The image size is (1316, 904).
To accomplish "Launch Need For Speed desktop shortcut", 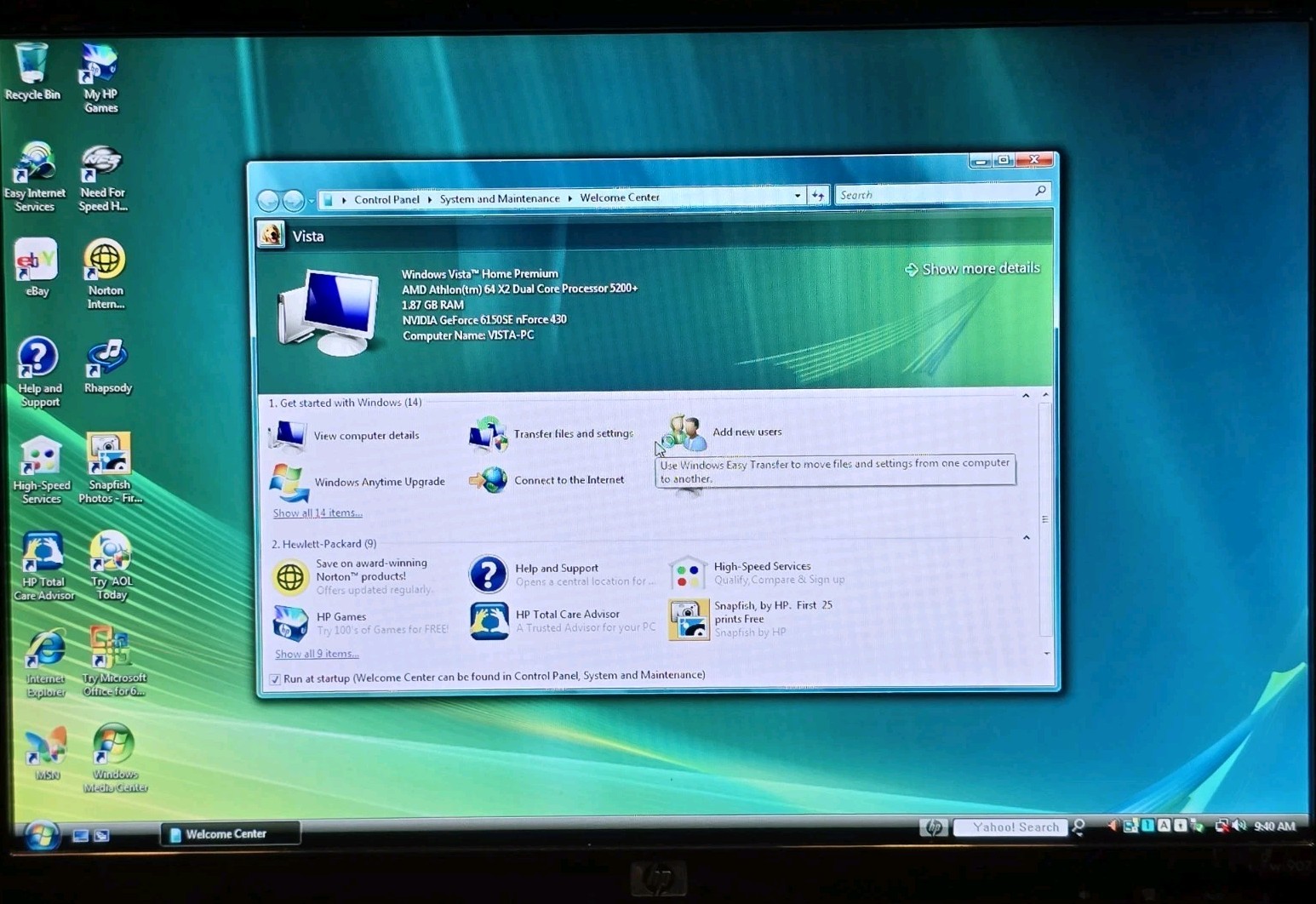I will click(103, 178).
